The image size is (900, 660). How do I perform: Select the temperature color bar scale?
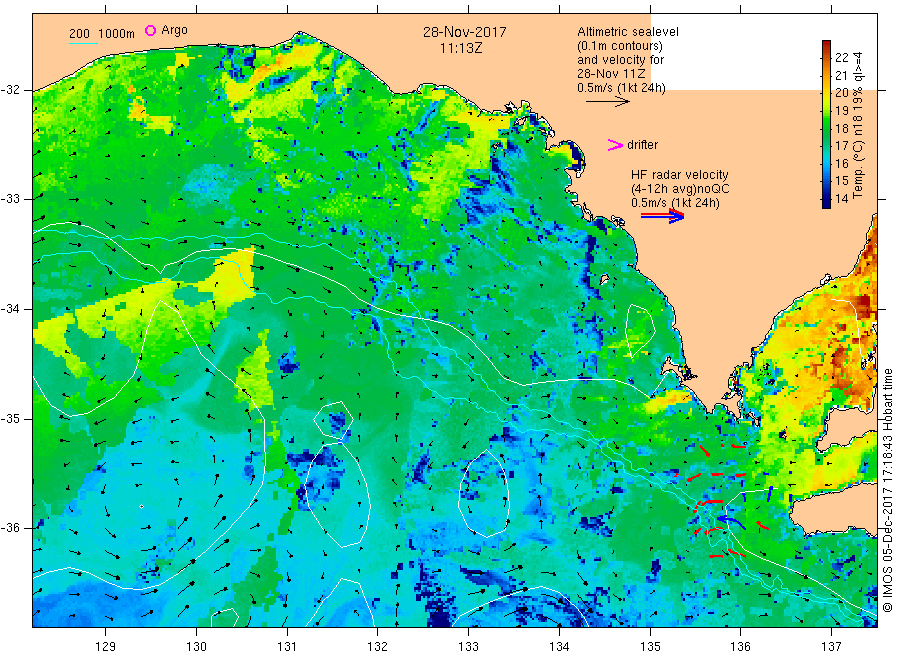click(826, 124)
